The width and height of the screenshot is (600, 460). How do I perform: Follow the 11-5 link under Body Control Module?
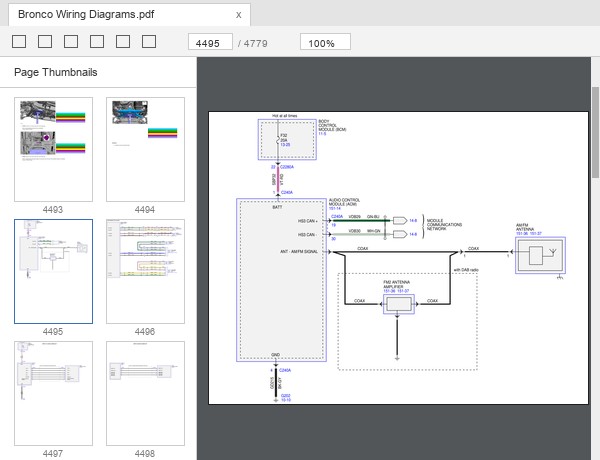pyautogui.click(x=322, y=134)
